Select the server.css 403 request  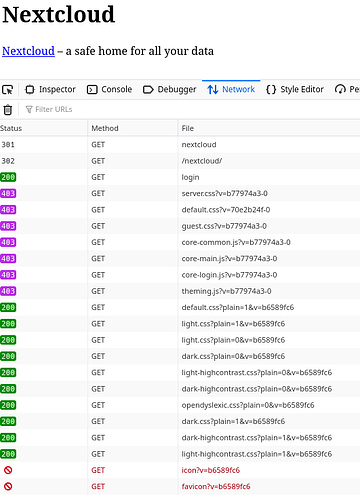tap(180, 193)
